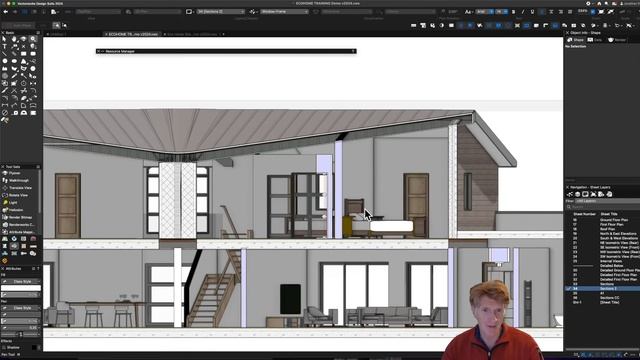The image size is (640, 360).
Task: Select the Internal Views sheet row
Action: 602,261
